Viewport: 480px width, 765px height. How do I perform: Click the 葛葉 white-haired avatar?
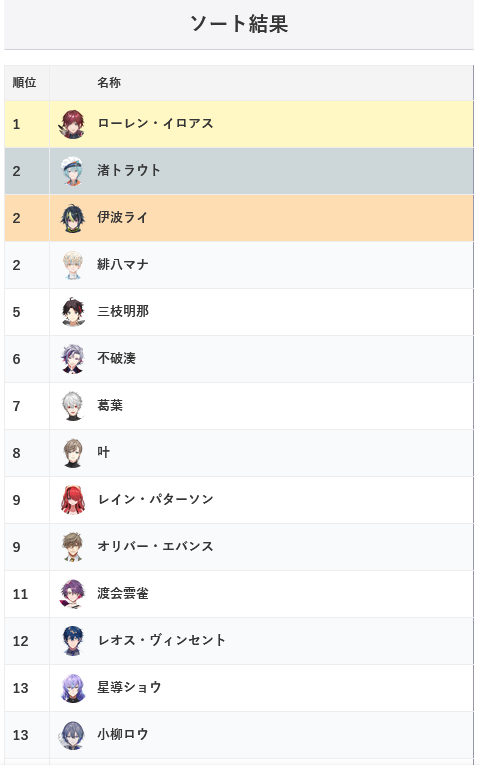73,406
